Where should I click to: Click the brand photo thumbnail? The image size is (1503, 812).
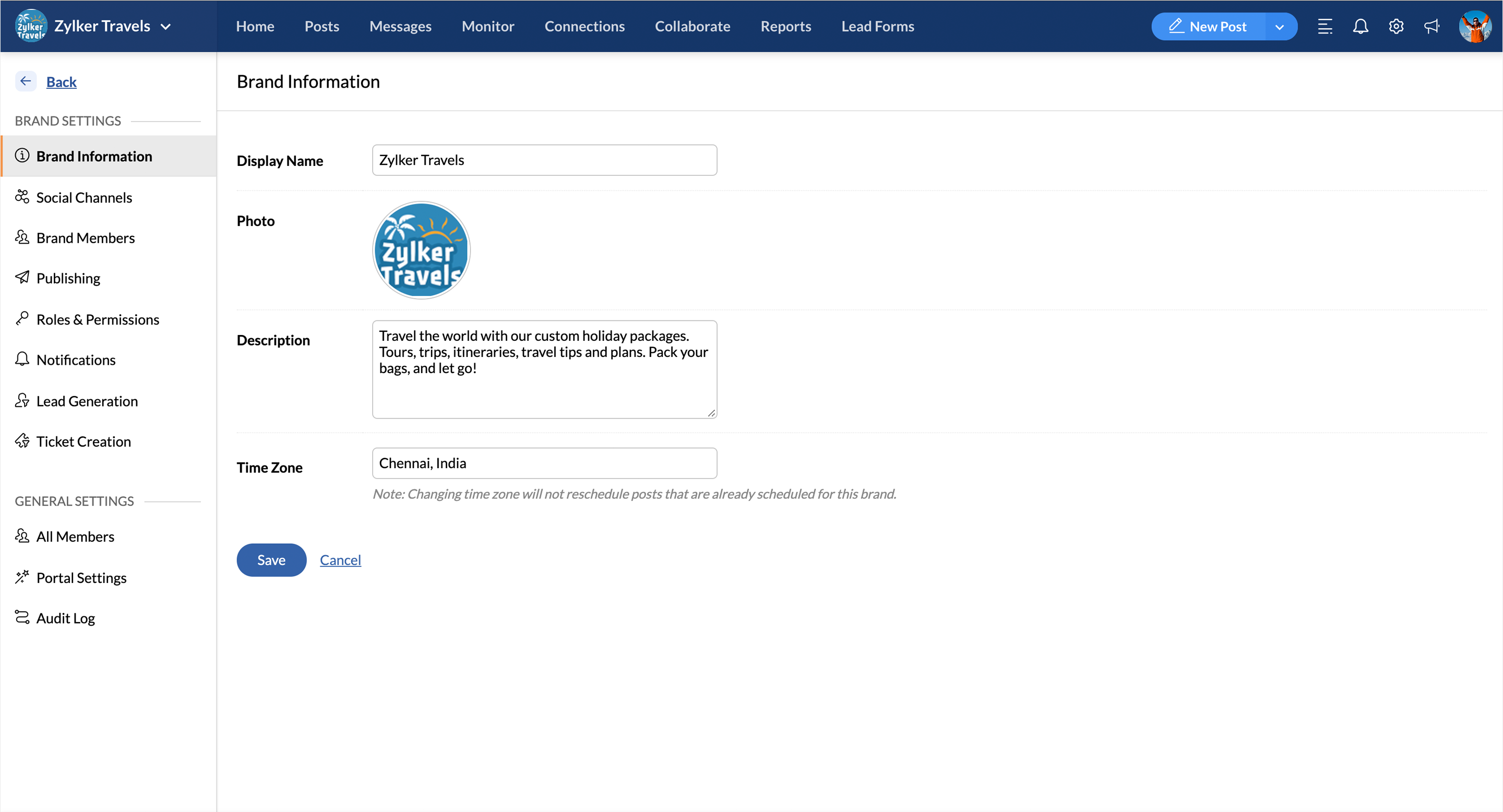[x=421, y=250]
